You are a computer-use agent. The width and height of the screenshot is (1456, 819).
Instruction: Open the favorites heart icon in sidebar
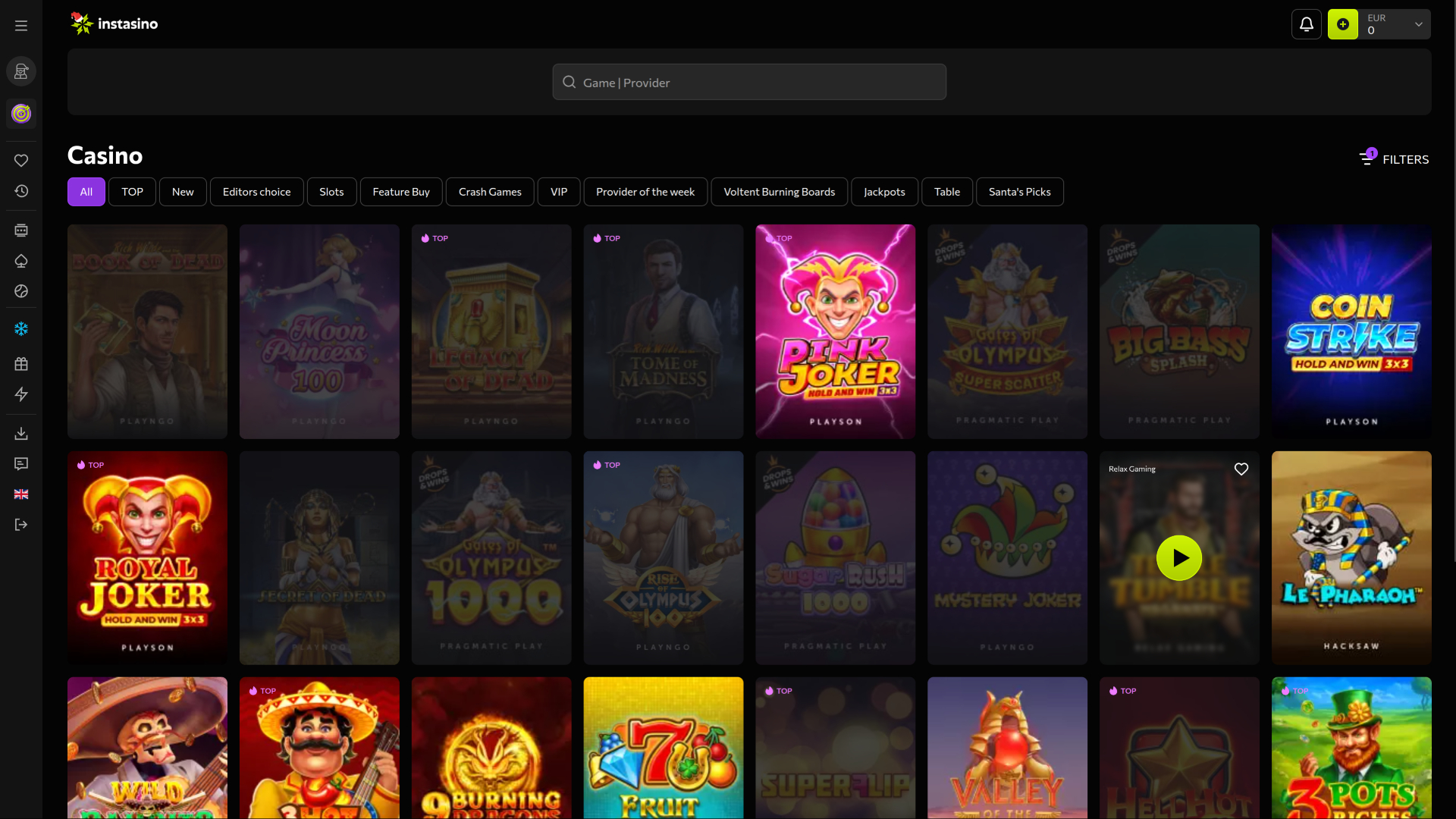tap(20, 160)
